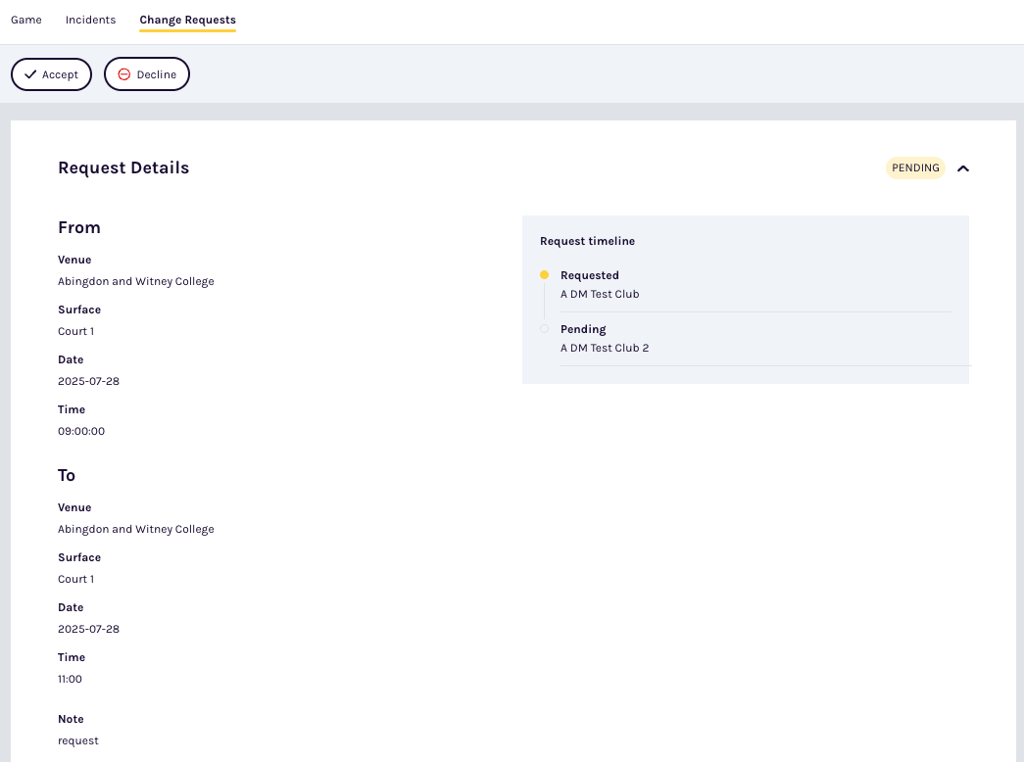This screenshot has height=762, width=1024.
Task: Open the Game tab
Action: click(x=26, y=20)
